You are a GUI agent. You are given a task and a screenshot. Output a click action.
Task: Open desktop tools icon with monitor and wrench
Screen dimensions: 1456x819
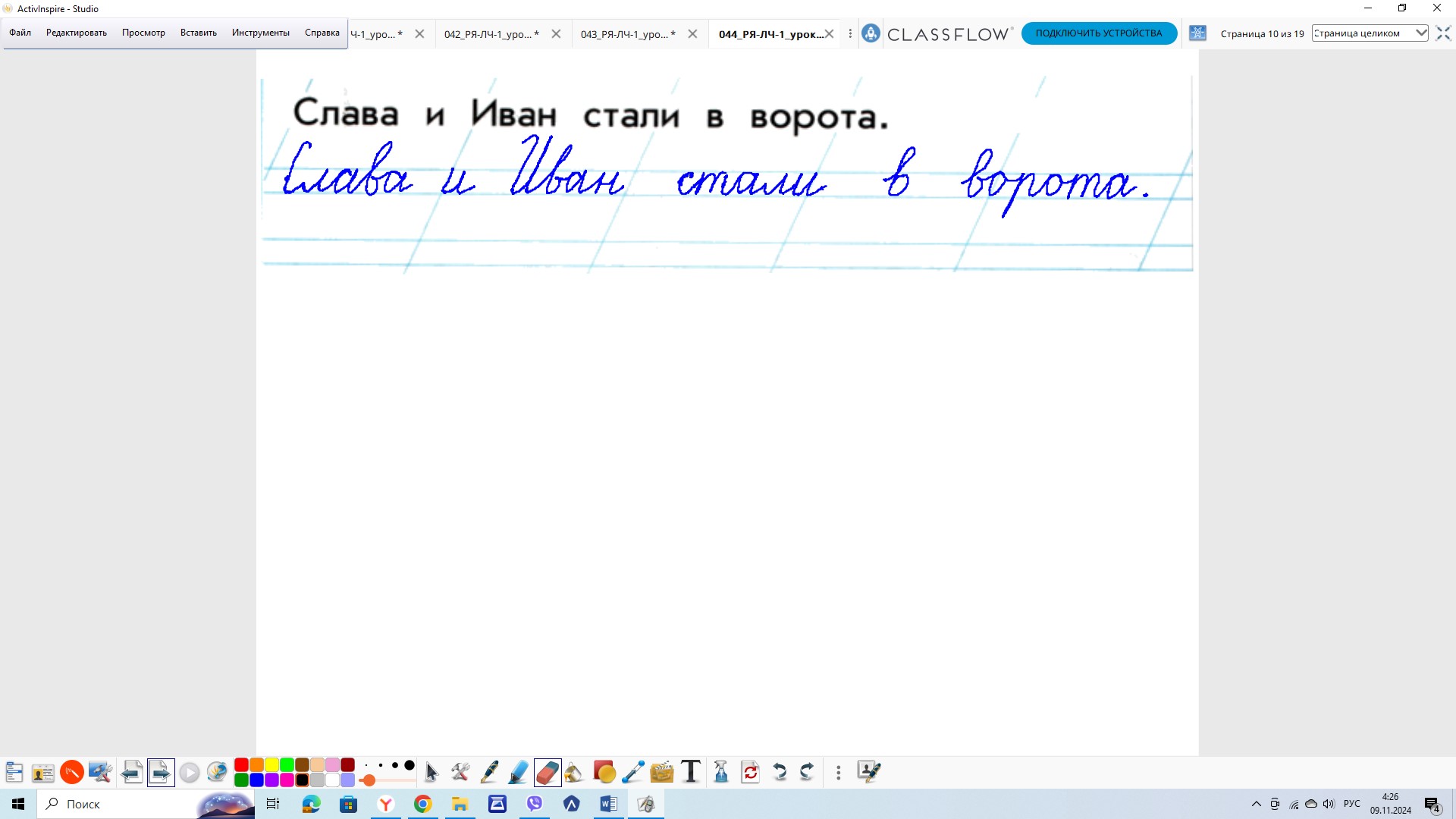click(100, 773)
